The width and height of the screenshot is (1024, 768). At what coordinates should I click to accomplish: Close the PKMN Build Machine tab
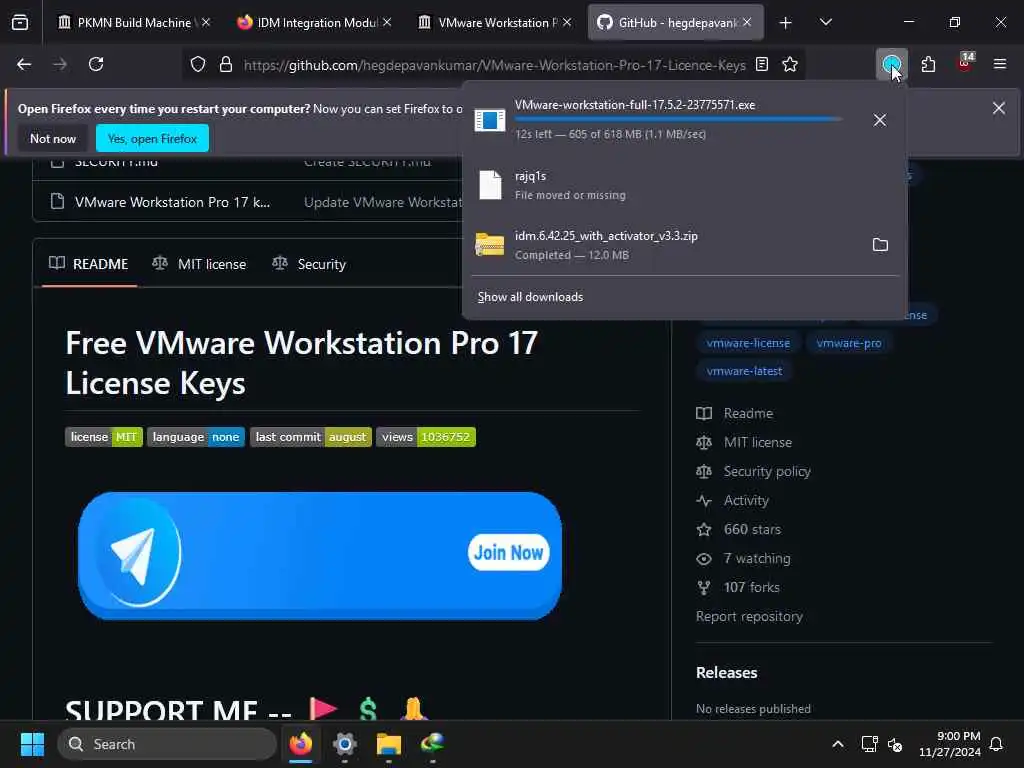pos(206,22)
